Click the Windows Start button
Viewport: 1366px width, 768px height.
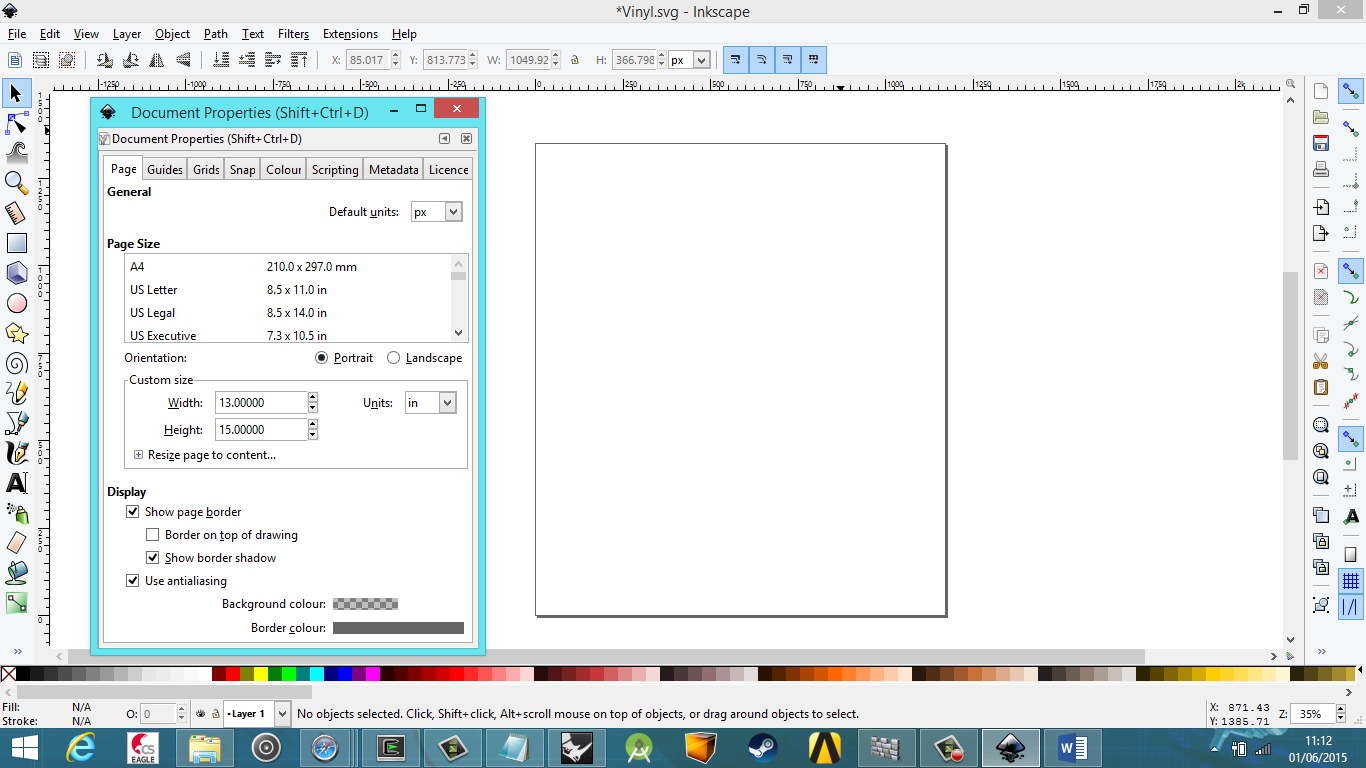point(24,747)
